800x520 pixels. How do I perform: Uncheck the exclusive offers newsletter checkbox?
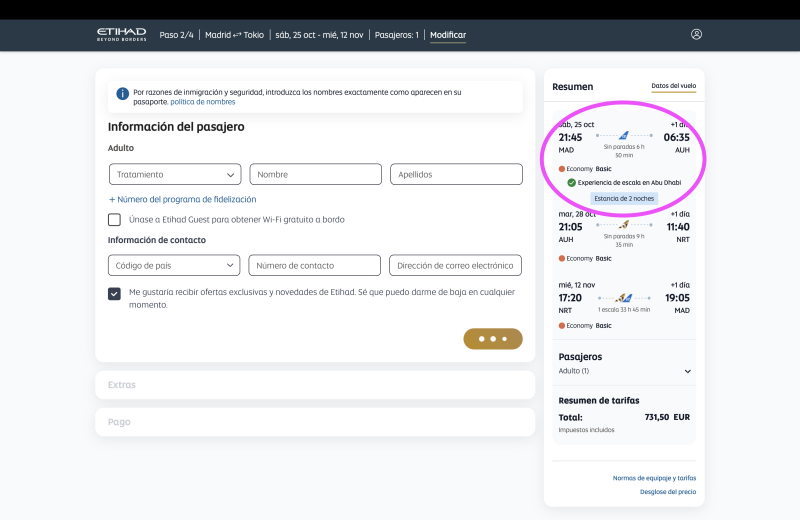point(115,293)
